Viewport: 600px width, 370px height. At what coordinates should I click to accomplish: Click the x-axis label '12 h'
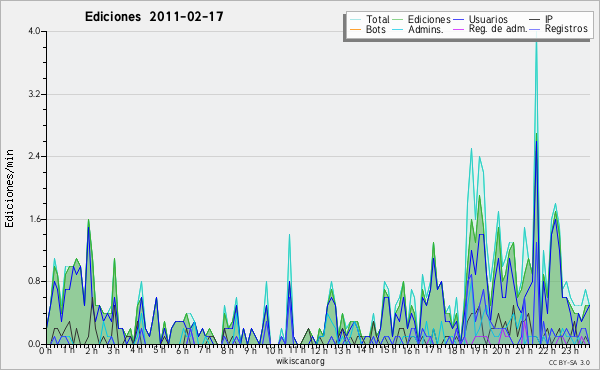pyautogui.click(x=319, y=350)
